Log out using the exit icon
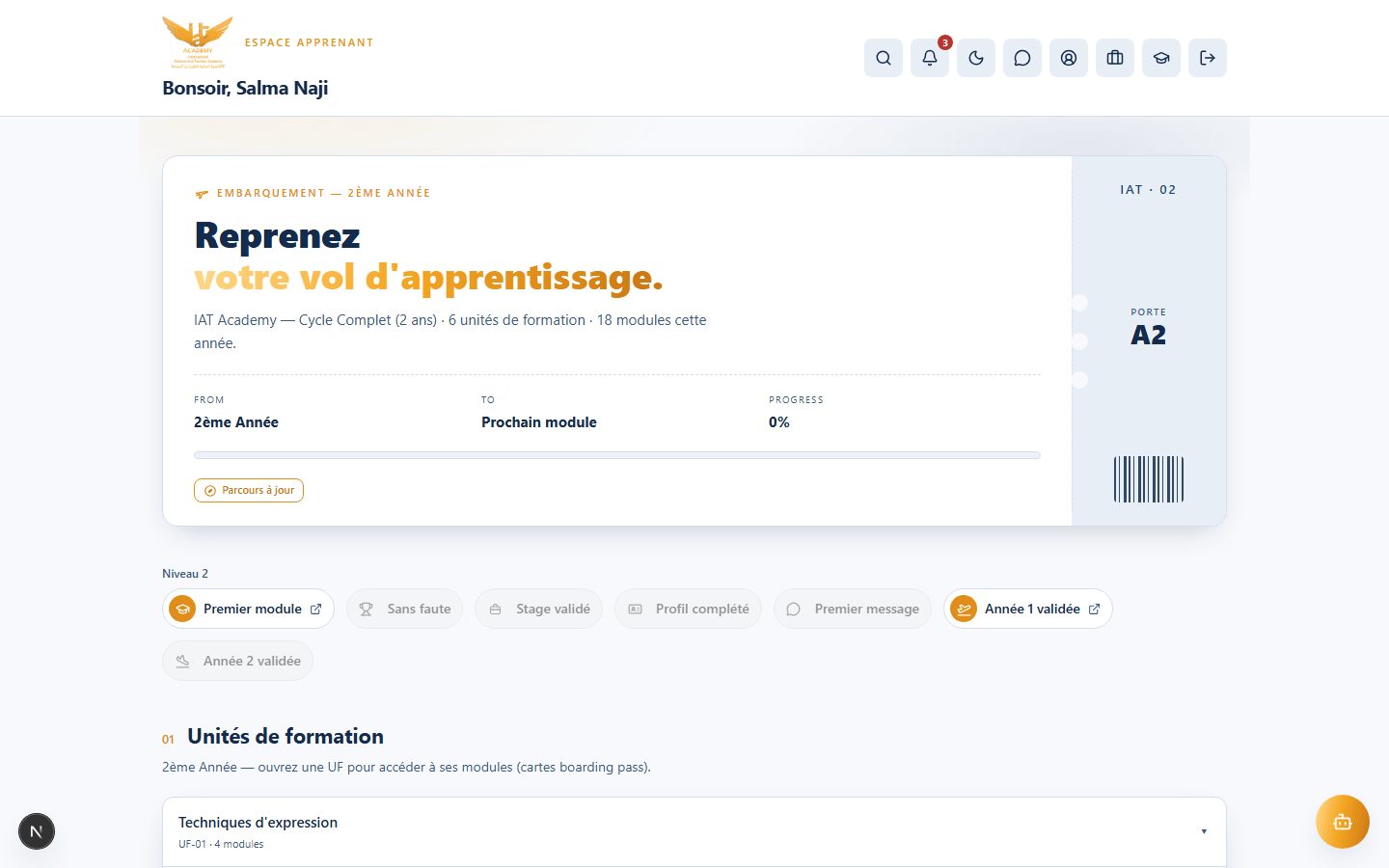Screen dimensions: 1389x868 (x=1208, y=58)
